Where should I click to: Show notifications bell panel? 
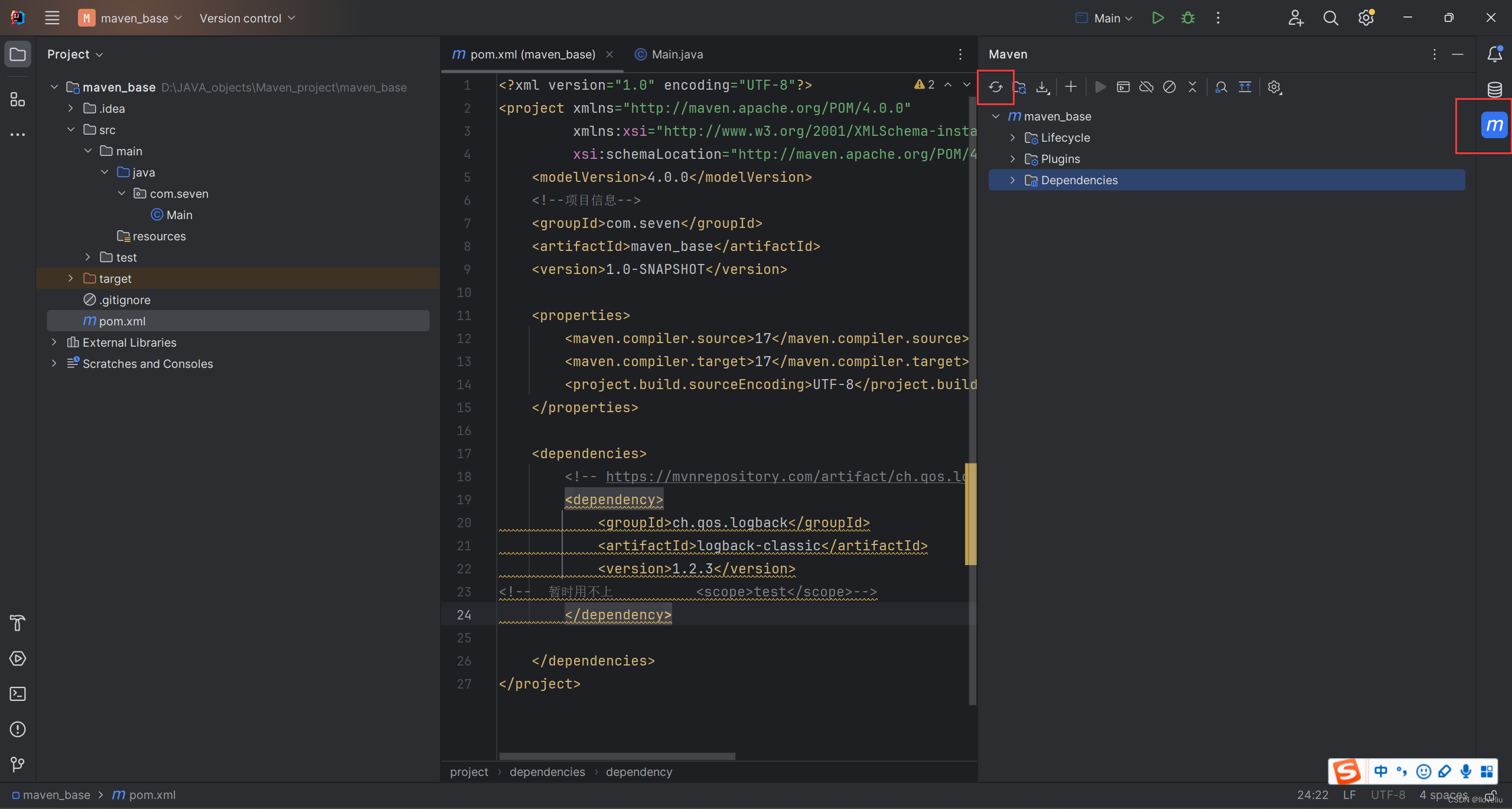(1494, 54)
